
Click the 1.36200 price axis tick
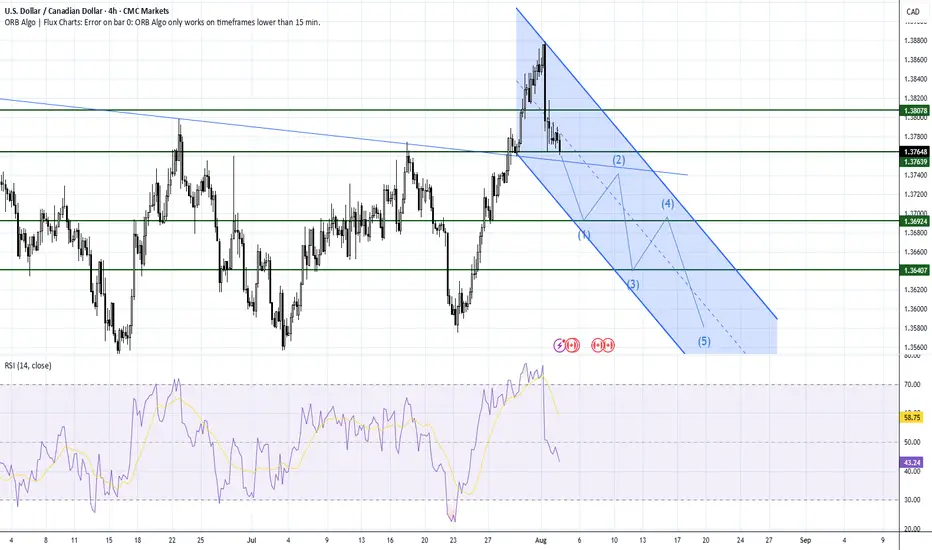pos(915,290)
